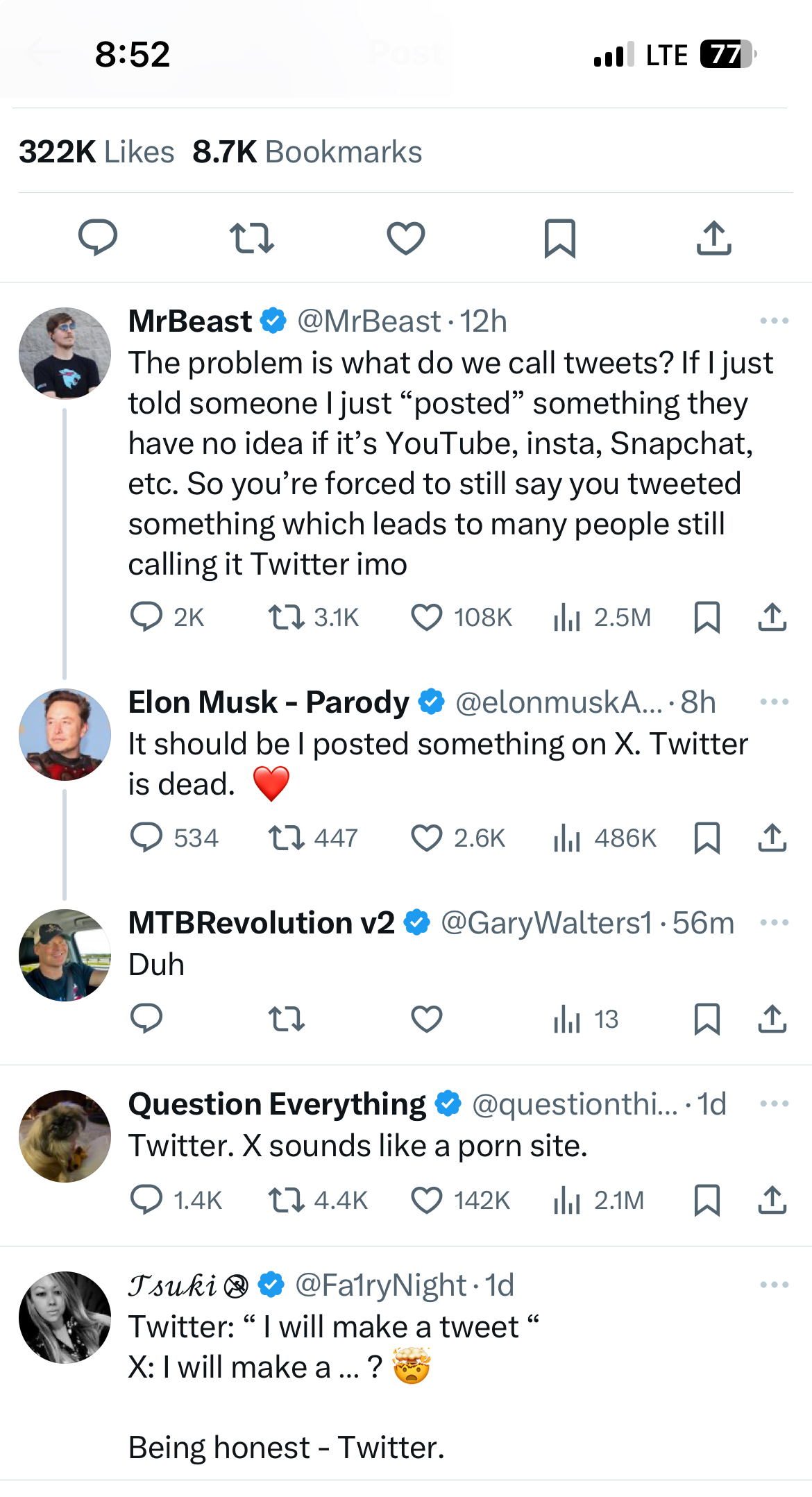Bookmark the main post
Screen dimensions: 812x1497
(x=560, y=238)
